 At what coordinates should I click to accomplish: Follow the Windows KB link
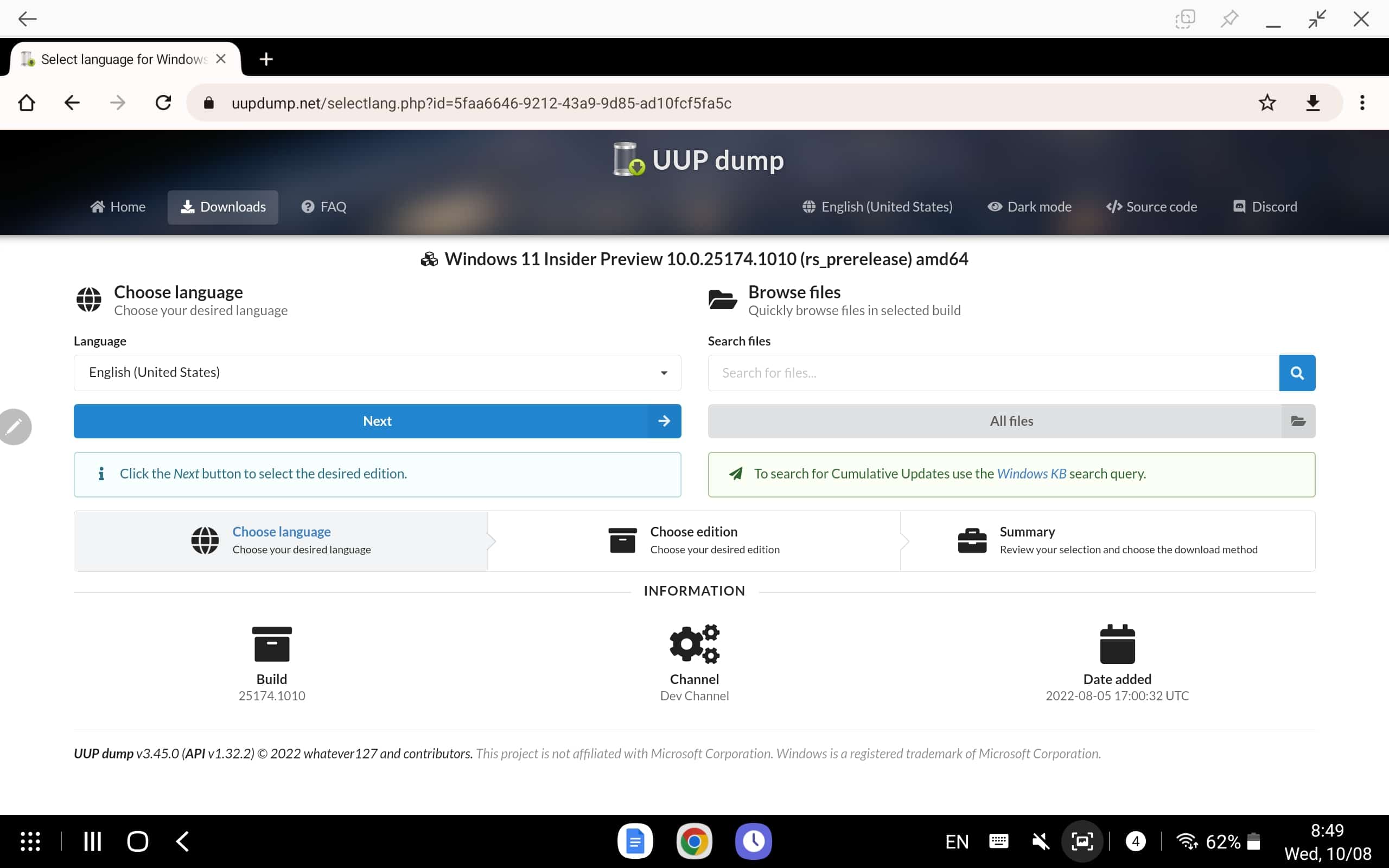[1031, 474]
